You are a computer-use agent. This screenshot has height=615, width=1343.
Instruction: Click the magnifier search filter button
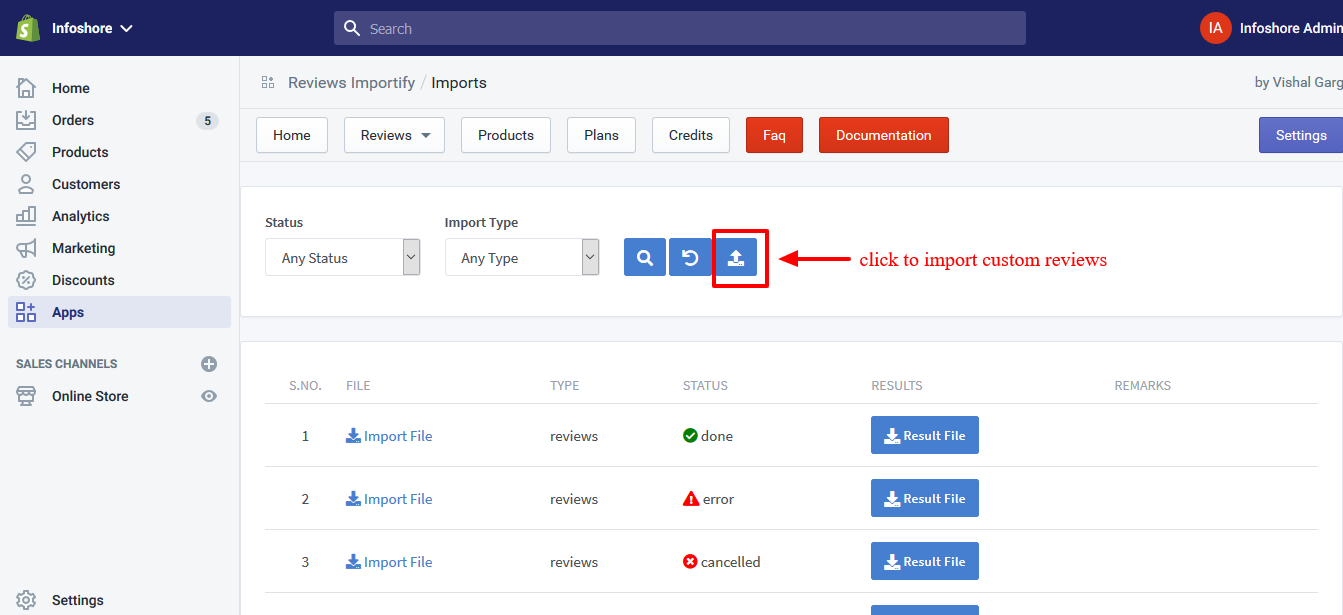click(x=645, y=257)
